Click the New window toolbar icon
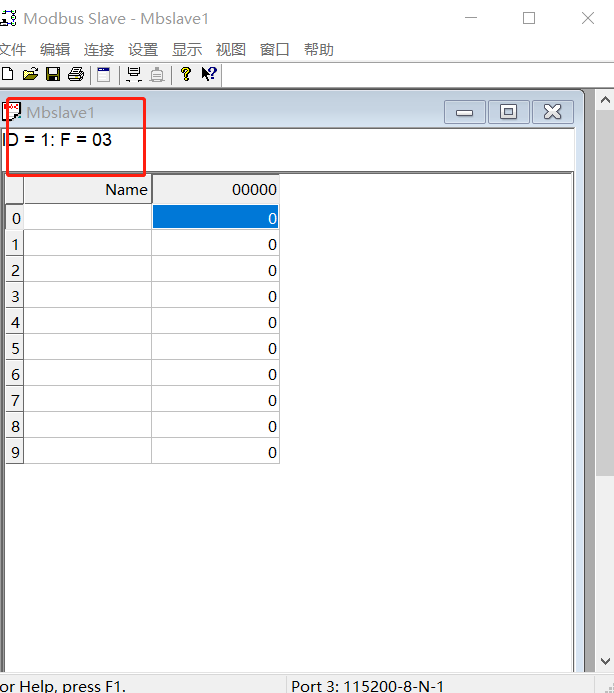Screen dimensions: 614x693 click(103, 74)
